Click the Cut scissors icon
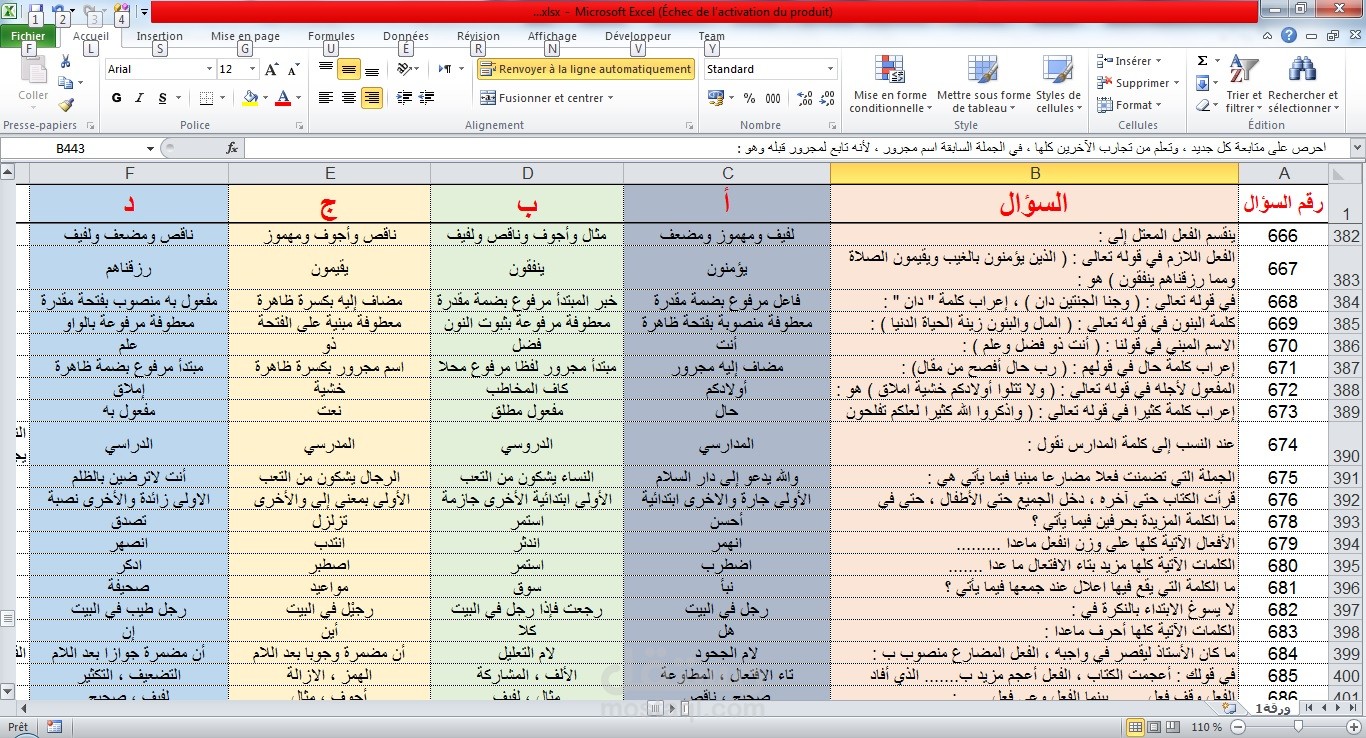The image size is (1366, 738). (x=66, y=61)
